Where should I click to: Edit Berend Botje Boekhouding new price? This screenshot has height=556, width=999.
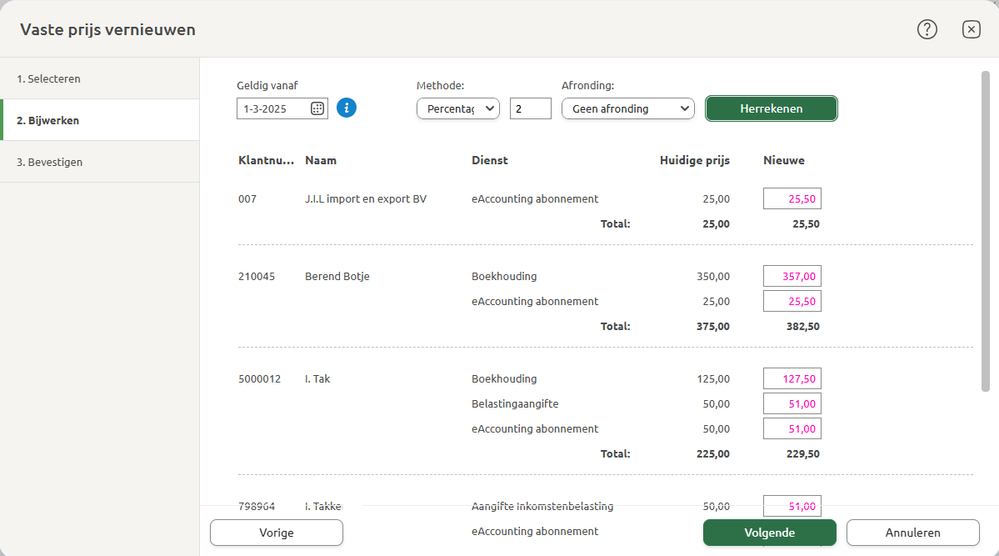(792, 276)
